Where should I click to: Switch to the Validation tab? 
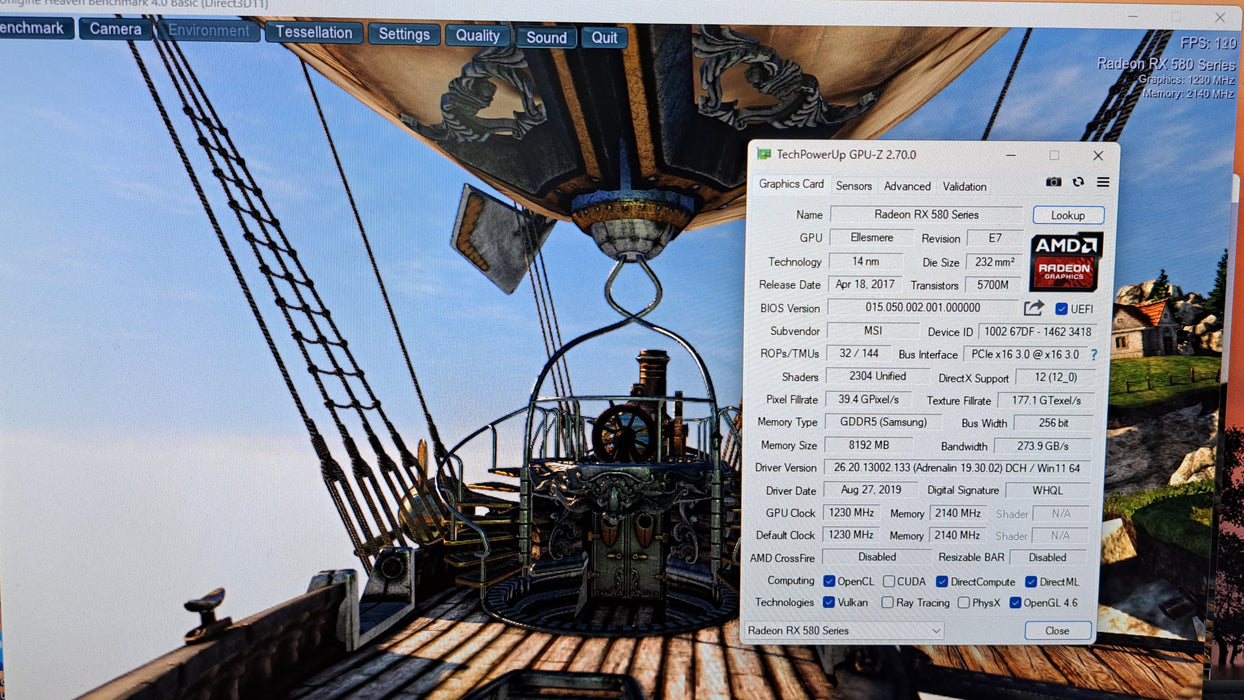click(965, 186)
